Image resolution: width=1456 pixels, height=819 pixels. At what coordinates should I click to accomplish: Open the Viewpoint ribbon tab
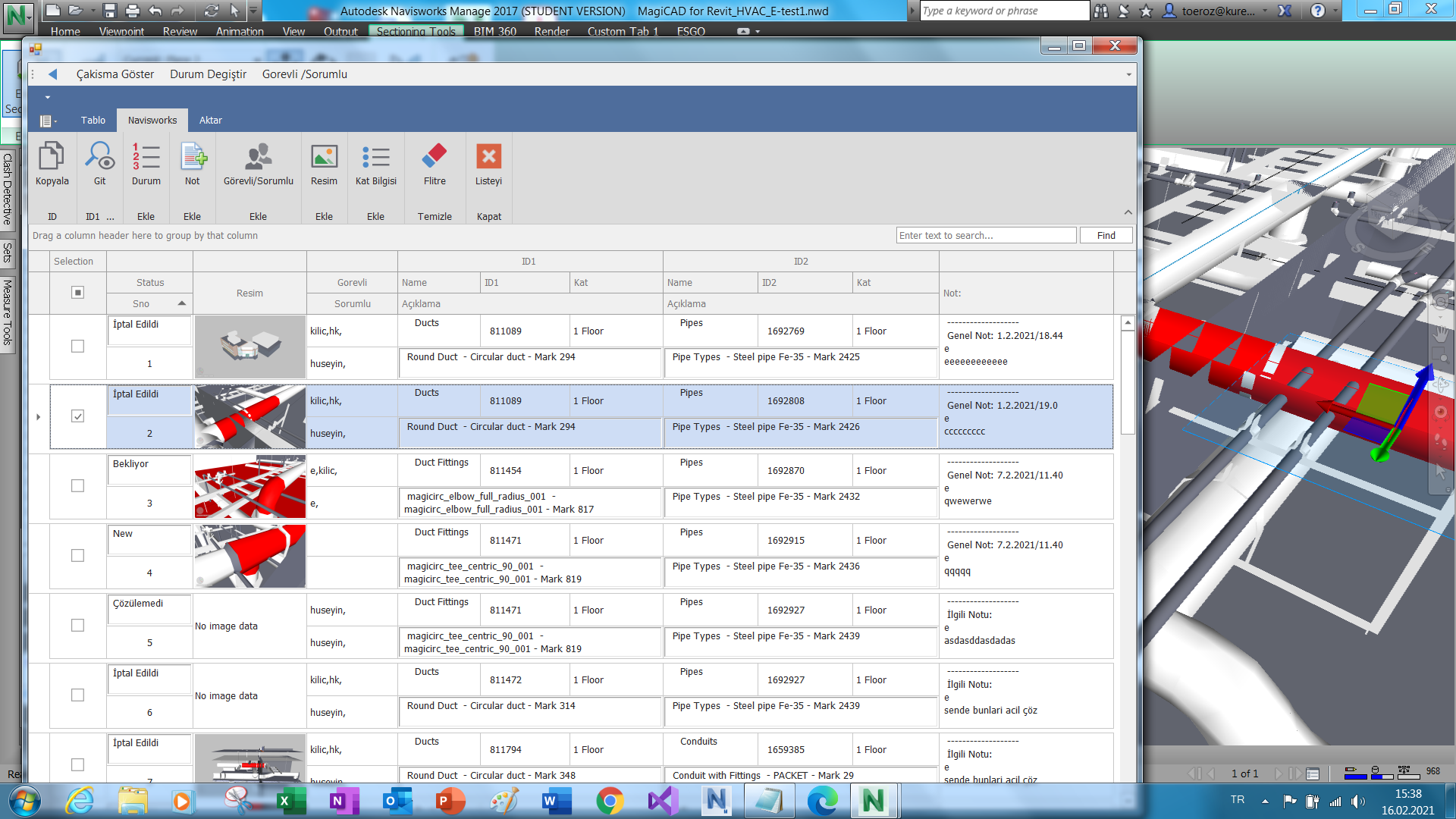click(x=121, y=31)
